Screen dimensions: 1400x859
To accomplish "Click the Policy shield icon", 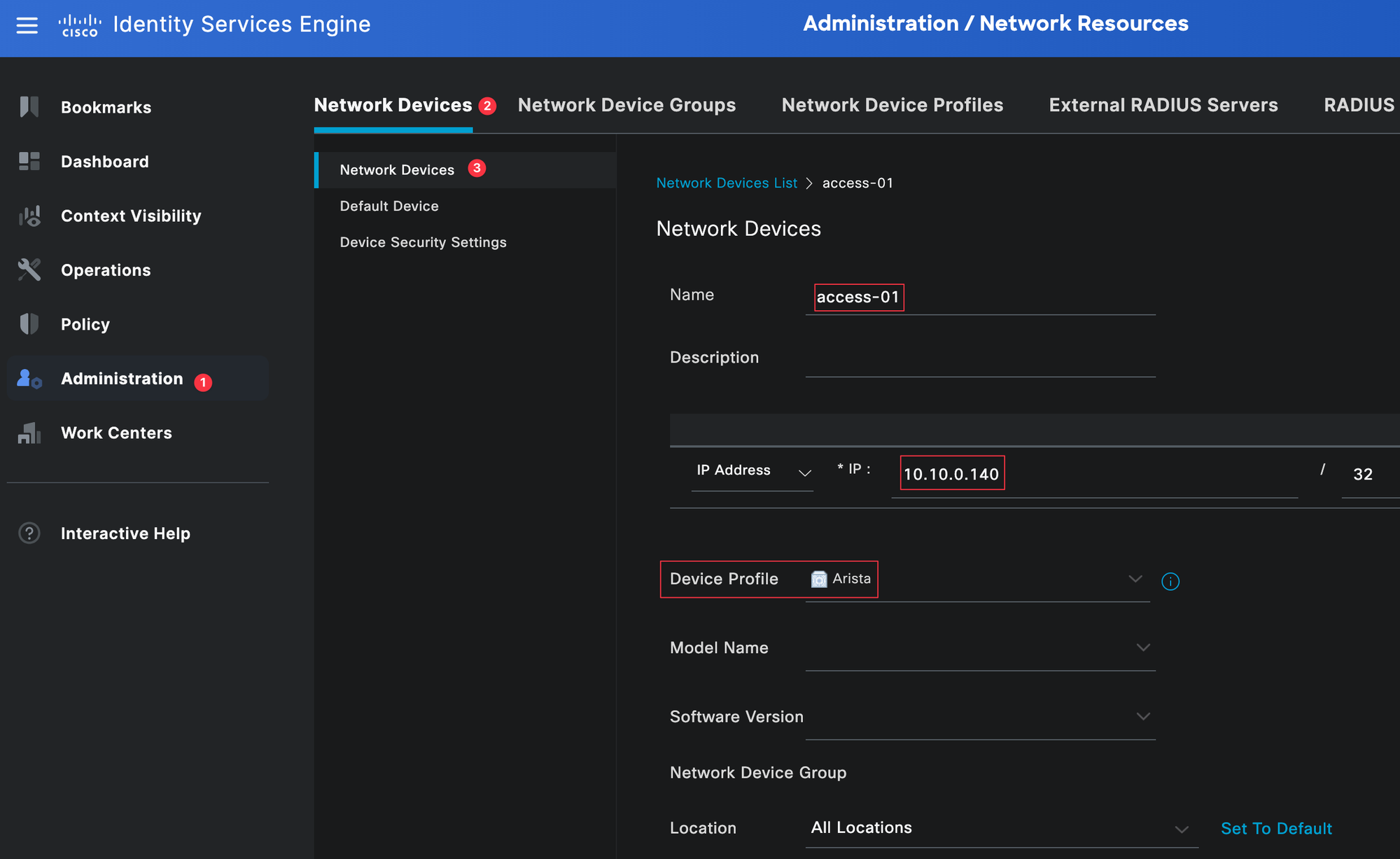I will click(29, 323).
